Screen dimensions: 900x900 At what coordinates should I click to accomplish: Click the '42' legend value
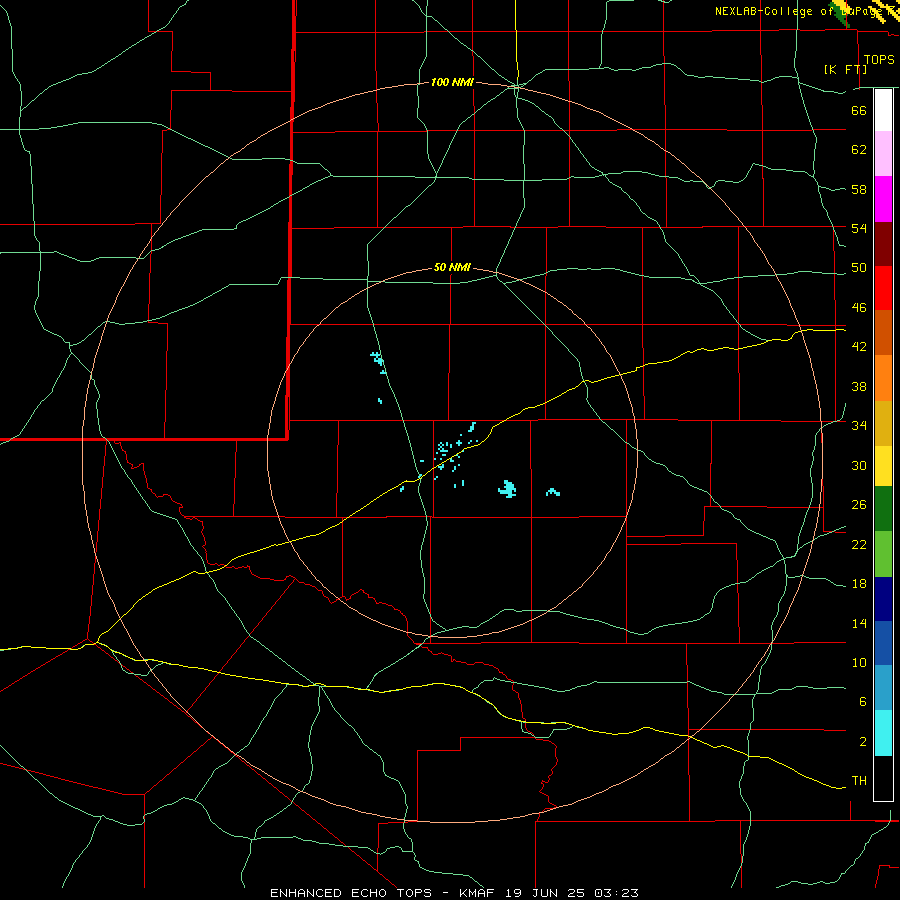click(x=859, y=346)
